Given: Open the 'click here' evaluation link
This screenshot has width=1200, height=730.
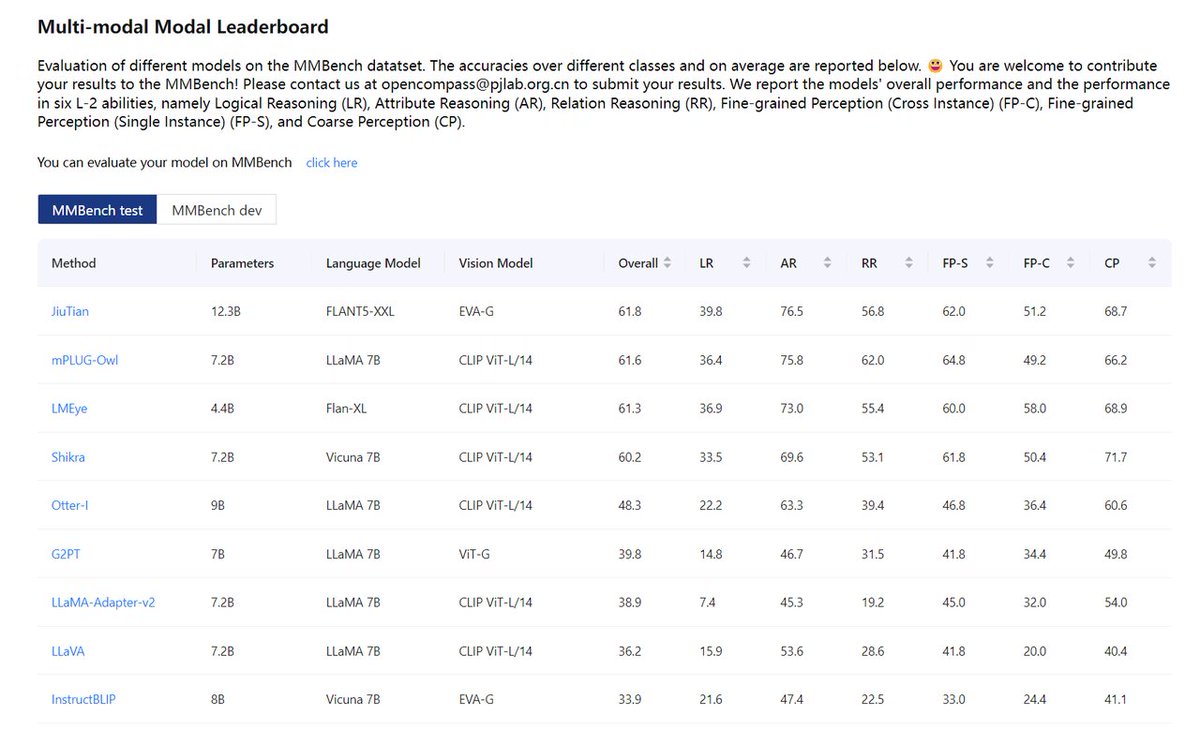Looking at the screenshot, I should (331, 162).
